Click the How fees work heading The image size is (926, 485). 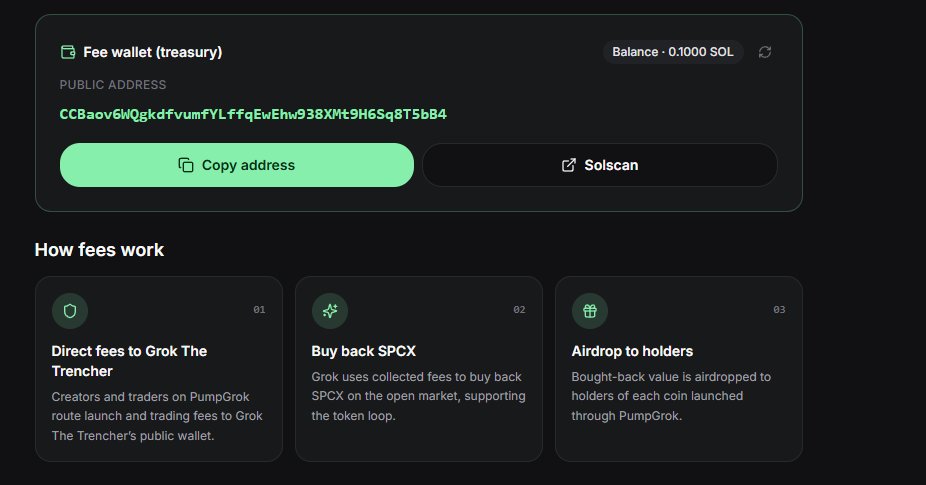[99, 249]
